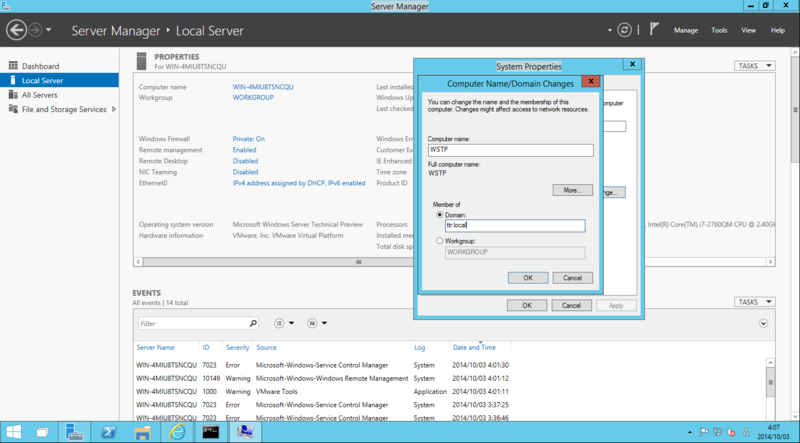
Task: Select Local Server in the sidebar
Action: pyautogui.click(x=59, y=80)
